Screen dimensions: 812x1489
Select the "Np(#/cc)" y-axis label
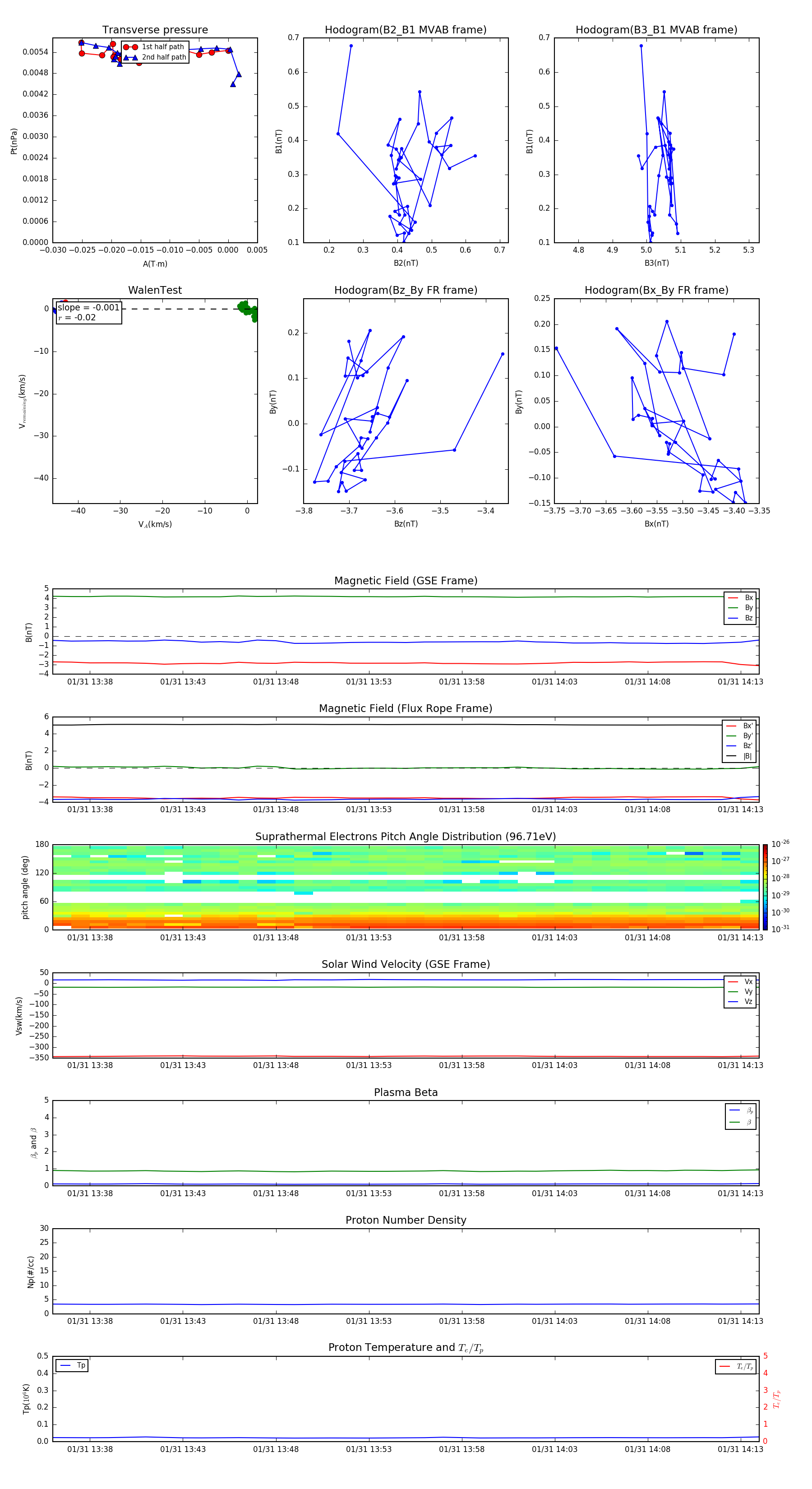[31, 1272]
